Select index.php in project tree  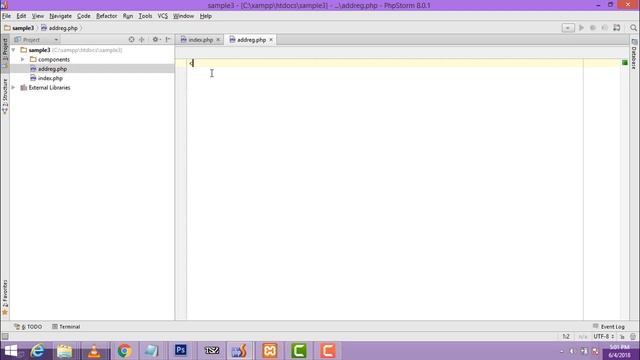pos(50,78)
